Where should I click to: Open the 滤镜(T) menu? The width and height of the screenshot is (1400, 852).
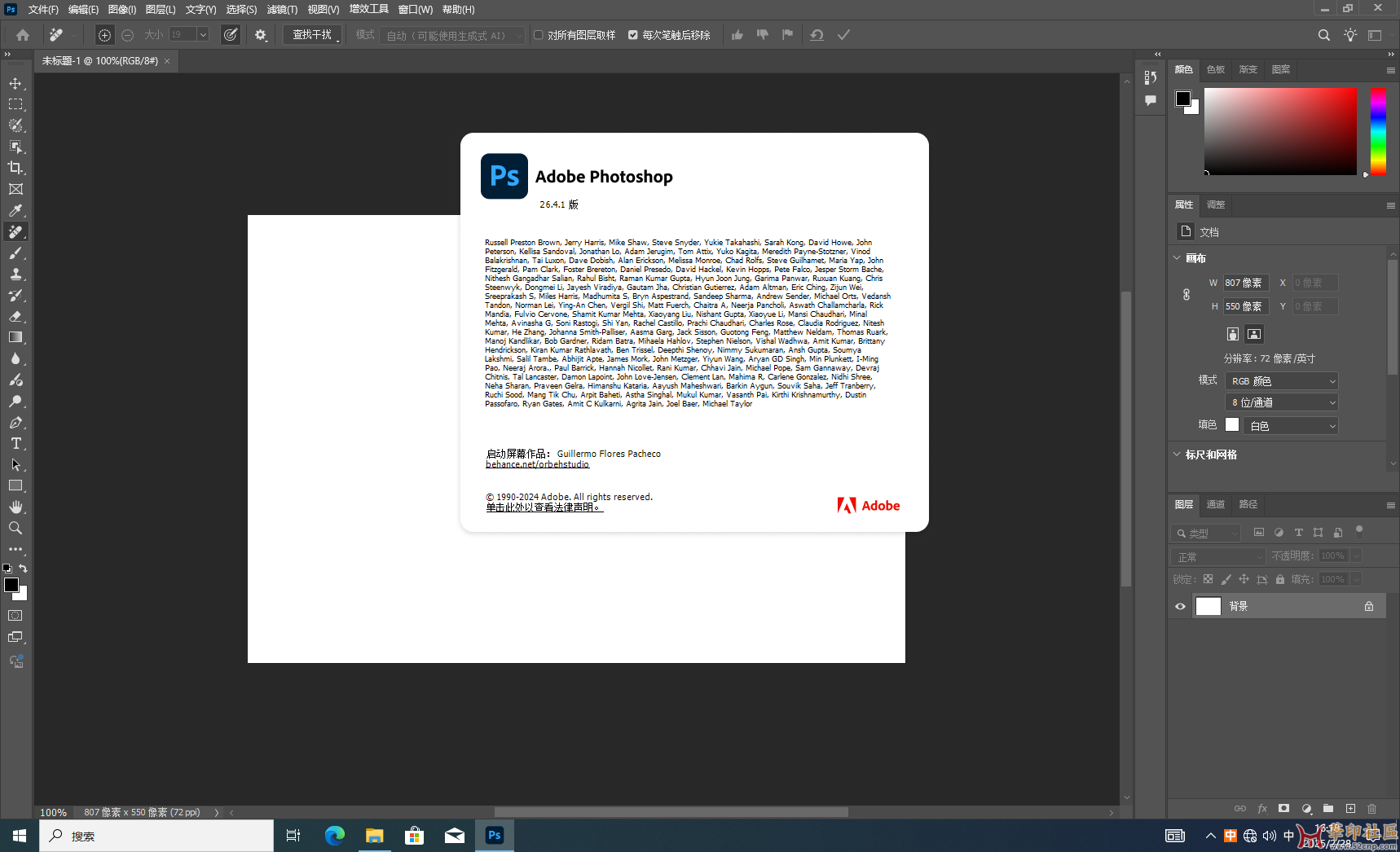(282, 10)
